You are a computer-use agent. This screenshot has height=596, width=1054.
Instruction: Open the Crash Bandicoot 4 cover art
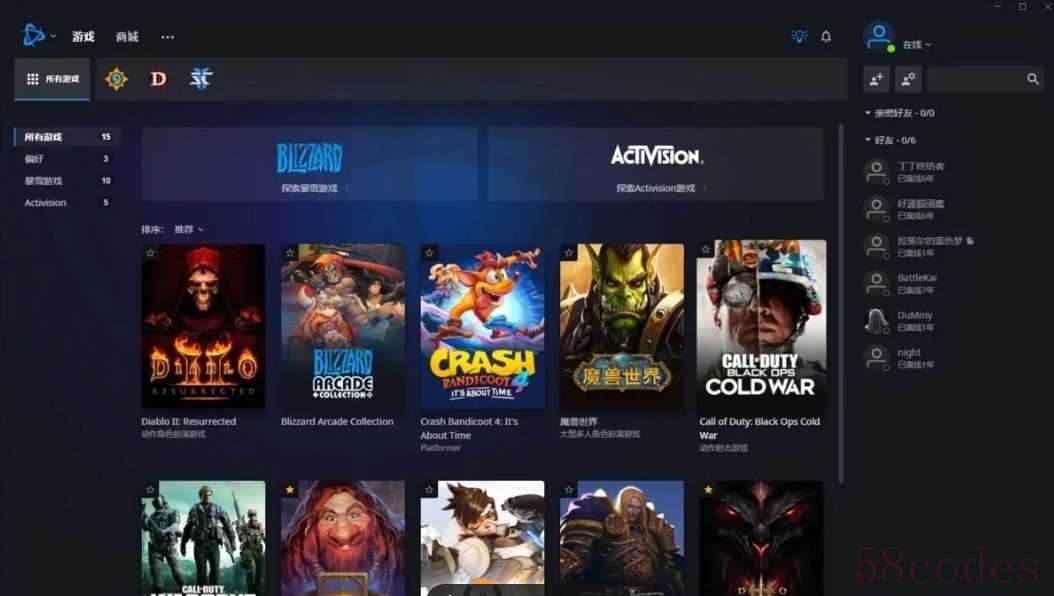(482, 326)
